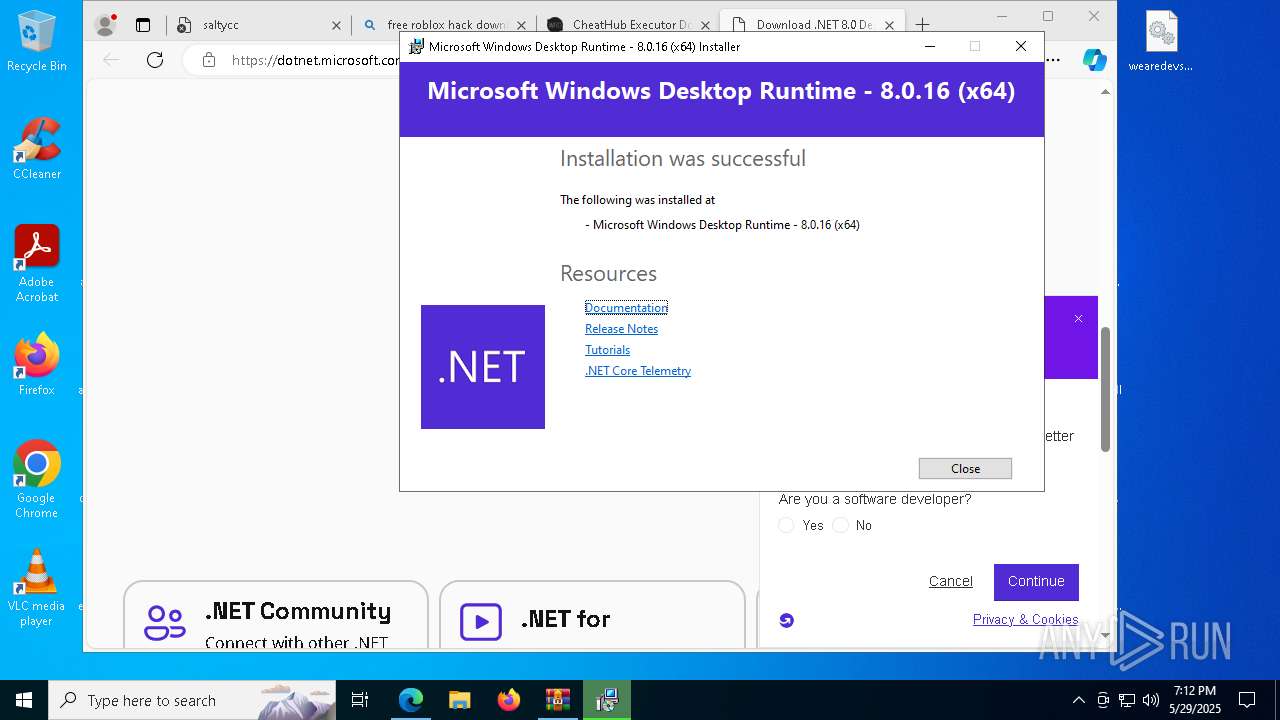The image size is (1280, 720).
Task: Click the survey panel scrollbar
Action: 1105,390
